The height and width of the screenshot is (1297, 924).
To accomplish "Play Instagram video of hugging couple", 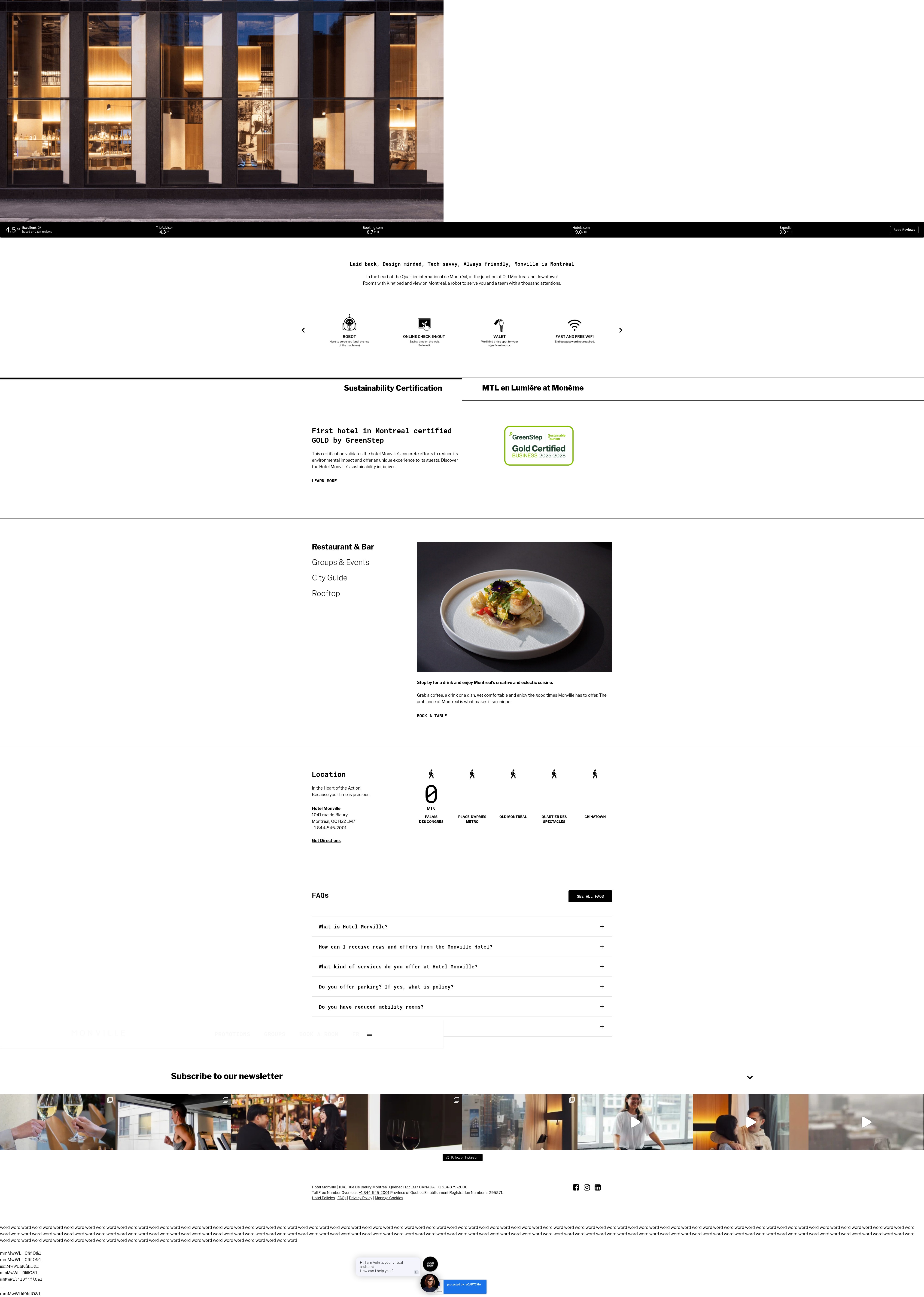I will (751, 1122).
